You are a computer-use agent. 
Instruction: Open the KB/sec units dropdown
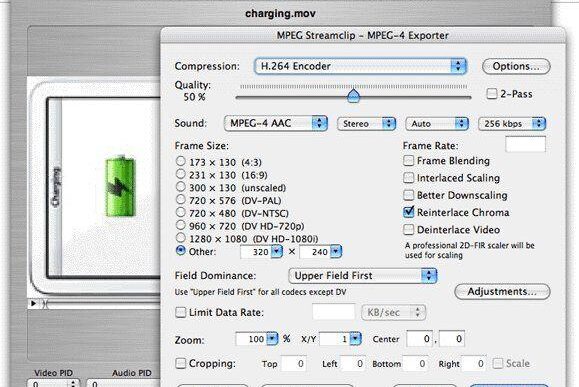(393, 312)
